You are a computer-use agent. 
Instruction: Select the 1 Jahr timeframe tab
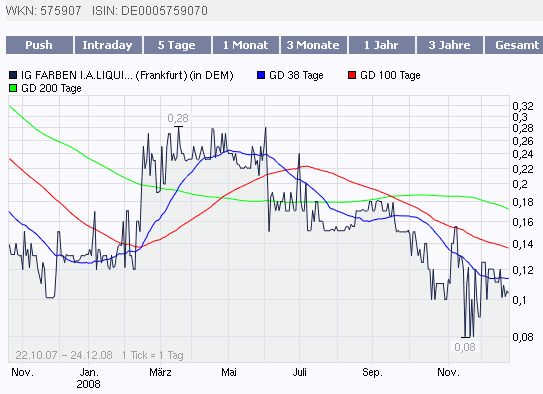click(382, 45)
